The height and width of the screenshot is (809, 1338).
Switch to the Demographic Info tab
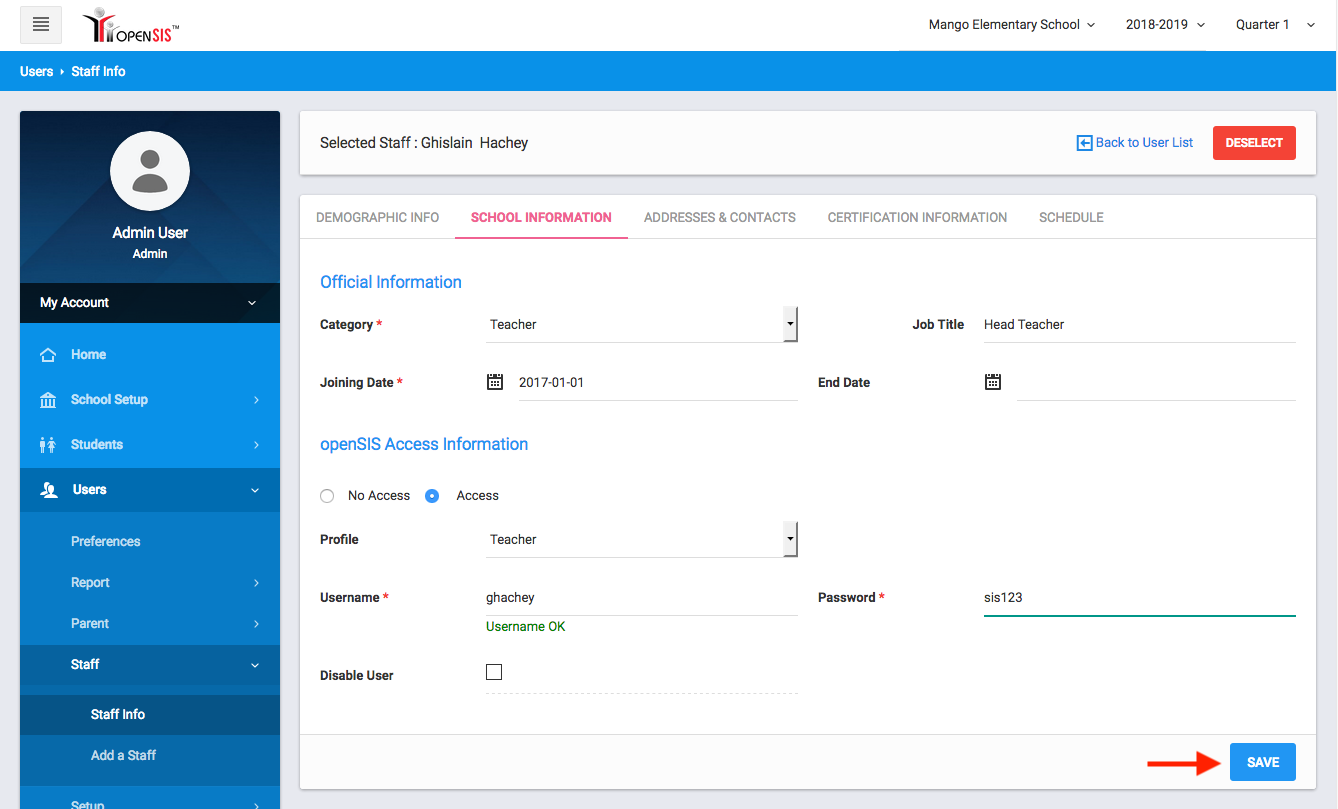[377, 217]
